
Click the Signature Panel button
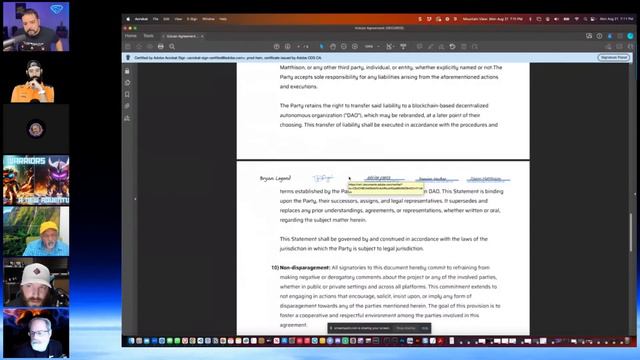(x=613, y=58)
